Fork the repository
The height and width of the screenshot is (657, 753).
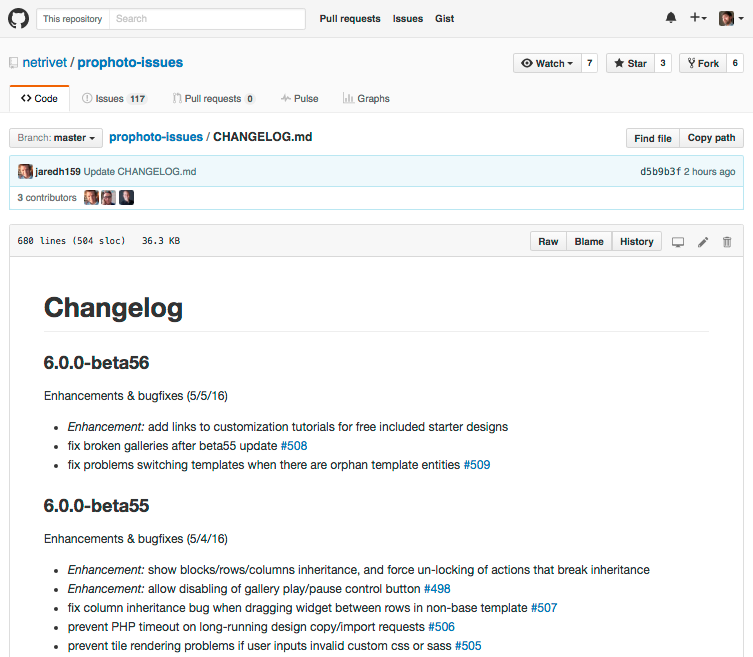pos(703,63)
